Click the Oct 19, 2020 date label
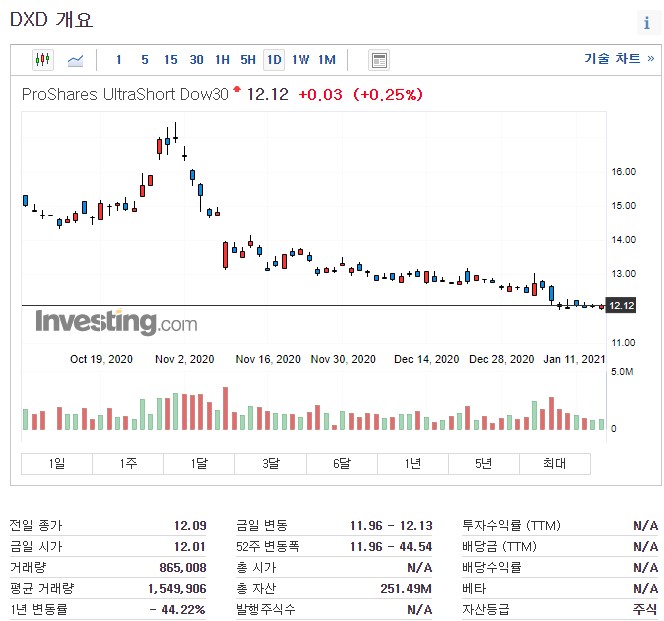Screen dimensions: 664x621 click(101, 359)
